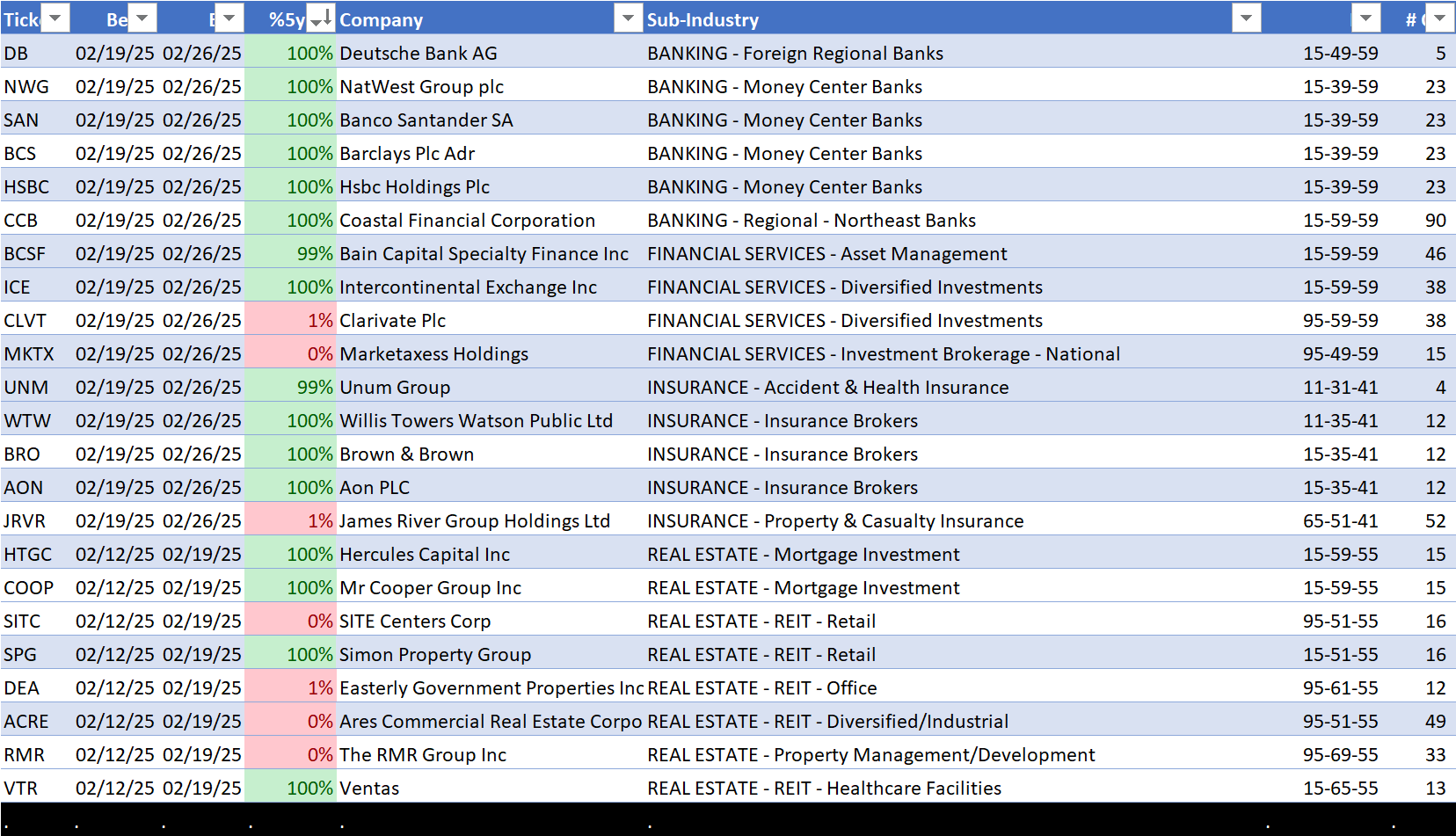Open the Company column filter dropdown
Screen dimensions: 1456x836
[628, 18]
